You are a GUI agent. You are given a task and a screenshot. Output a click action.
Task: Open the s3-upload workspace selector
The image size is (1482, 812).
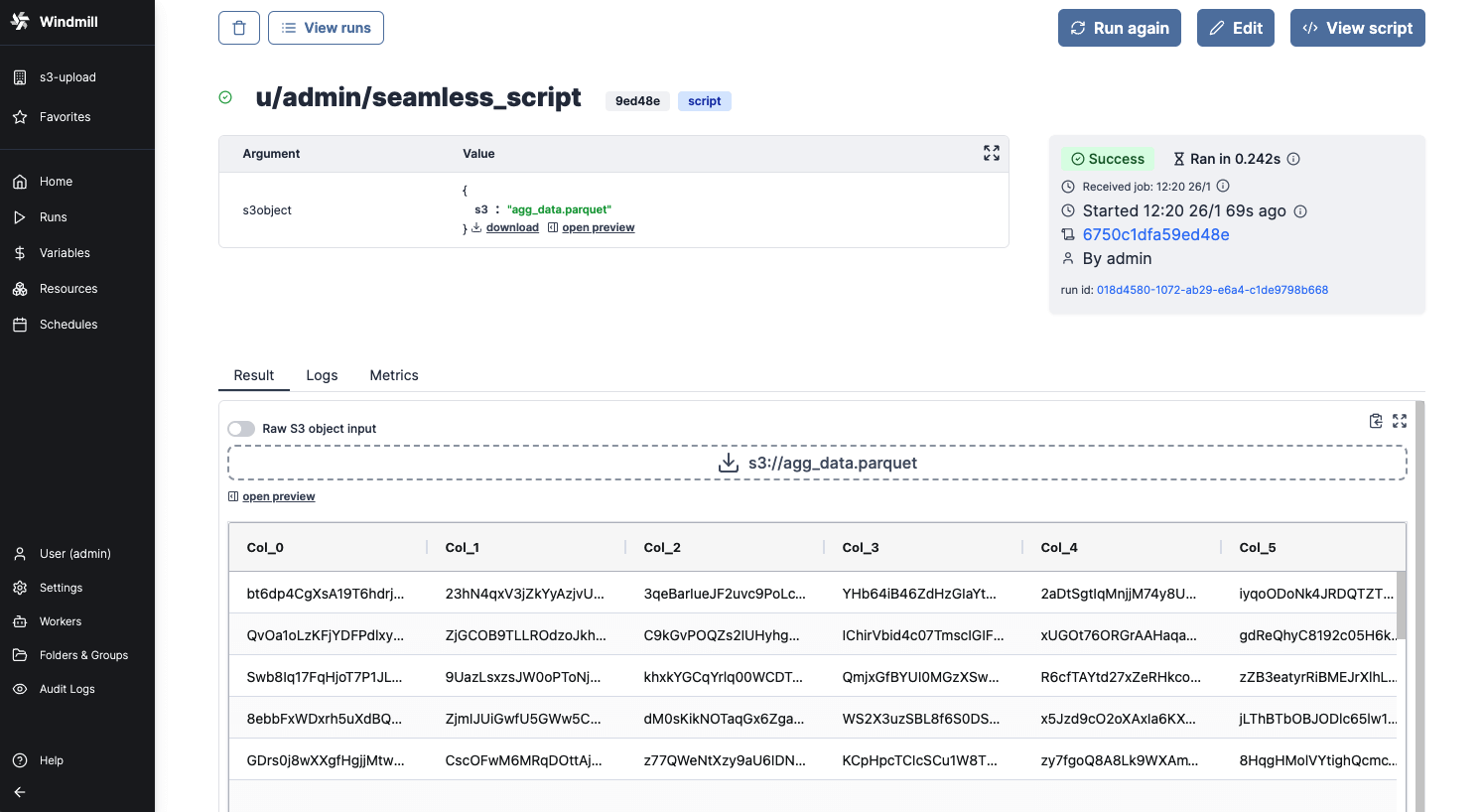click(67, 77)
